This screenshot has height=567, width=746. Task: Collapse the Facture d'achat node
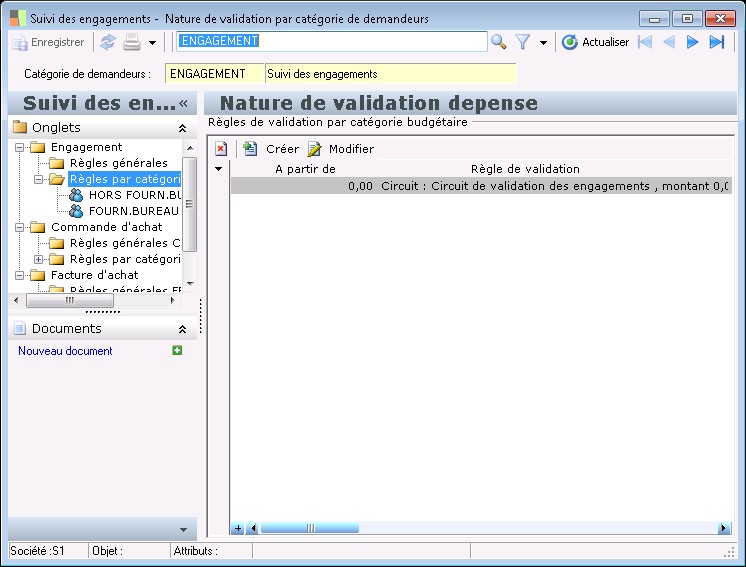pyautogui.click(x=20, y=275)
